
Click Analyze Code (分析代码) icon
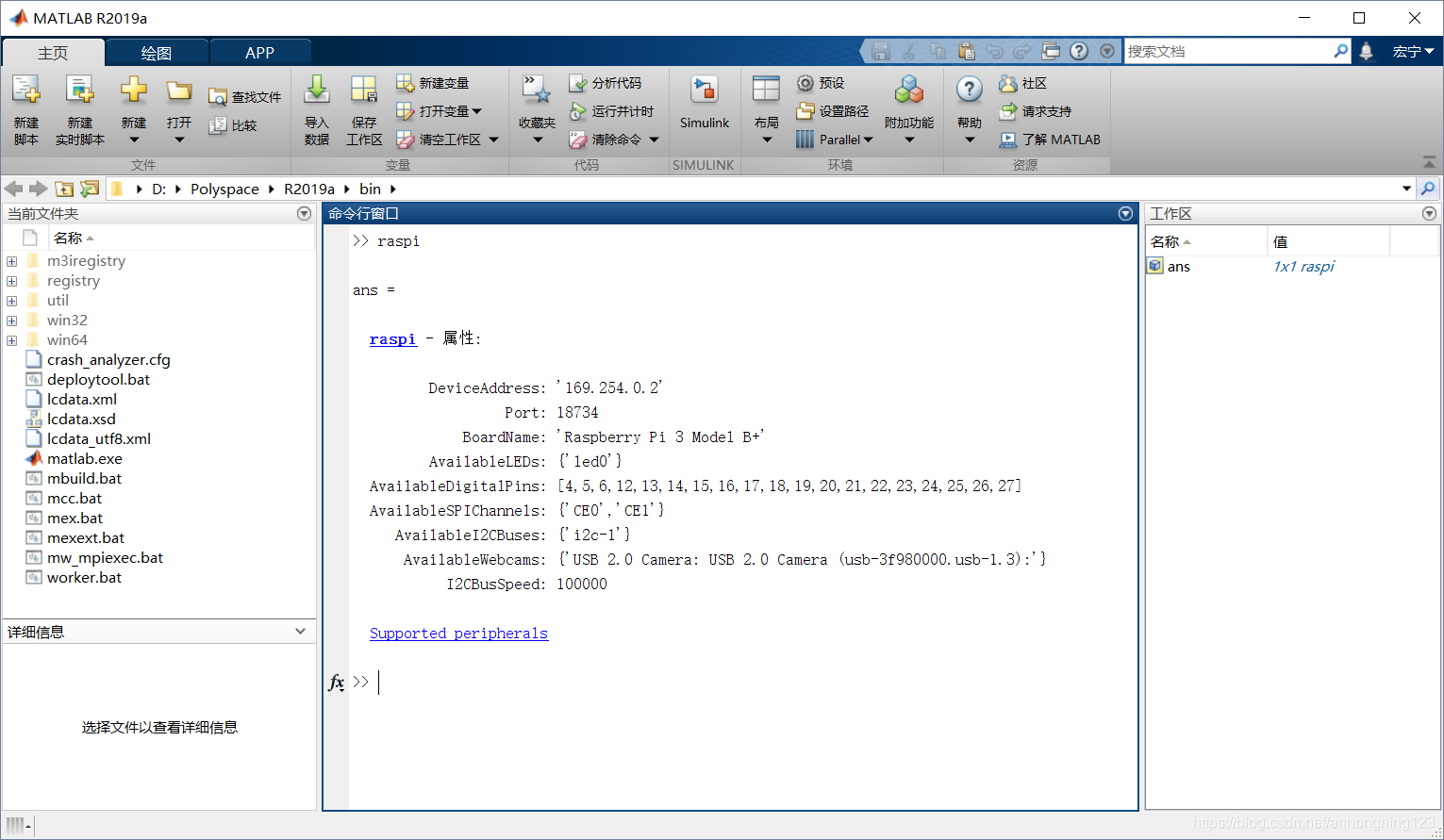point(578,84)
